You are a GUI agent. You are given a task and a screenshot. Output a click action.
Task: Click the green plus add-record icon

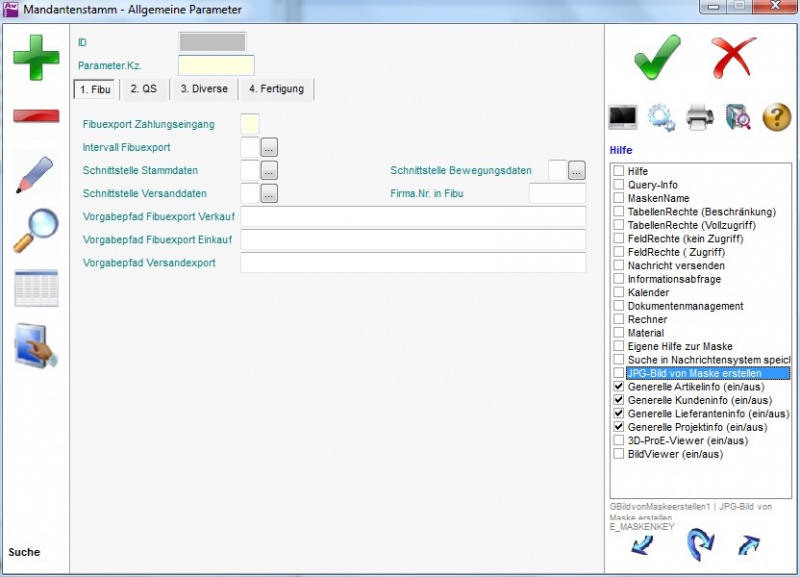pyautogui.click(x=36, y=57)
